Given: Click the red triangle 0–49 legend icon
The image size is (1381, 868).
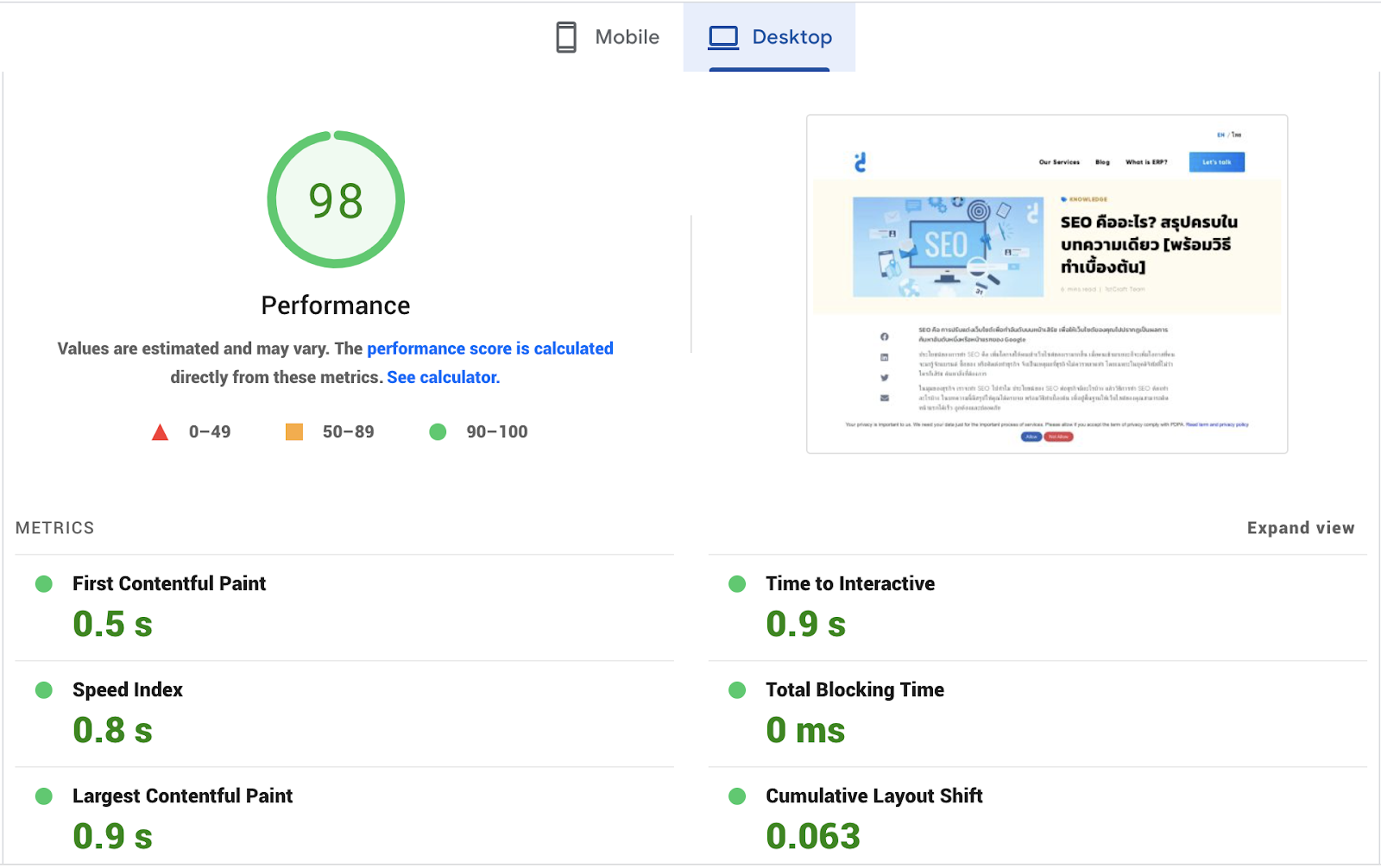Looking at the screenshot, I should click(x=161, y=432).
